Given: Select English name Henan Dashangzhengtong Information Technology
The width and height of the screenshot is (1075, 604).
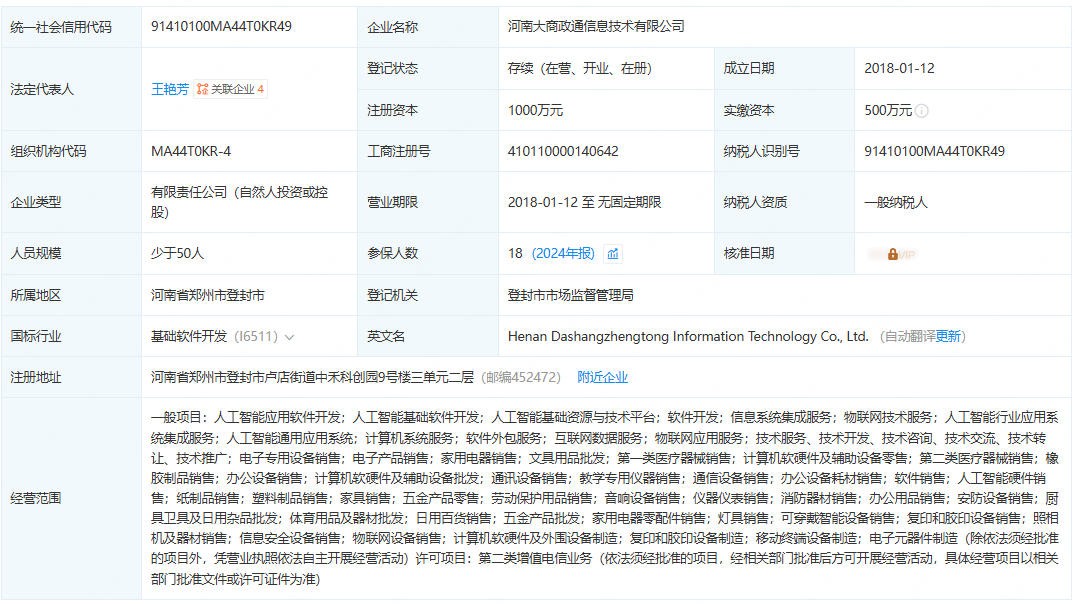Looking at the screenshot, I should coord(688,337).
